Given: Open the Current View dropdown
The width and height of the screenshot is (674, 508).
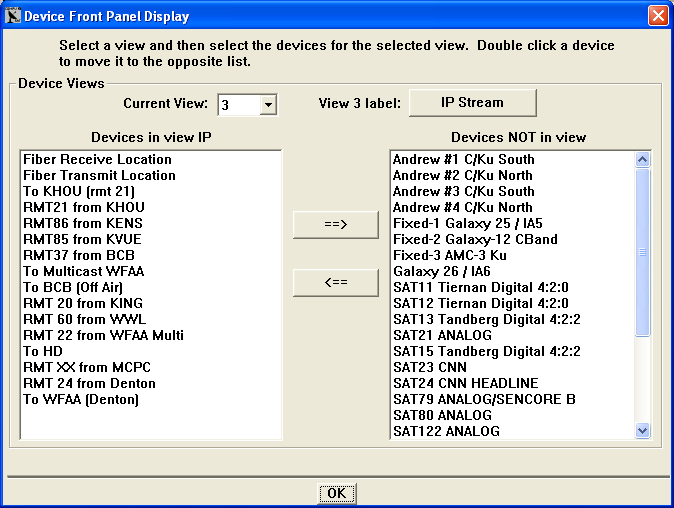Looking at the screenshot, I should (267, 104).
